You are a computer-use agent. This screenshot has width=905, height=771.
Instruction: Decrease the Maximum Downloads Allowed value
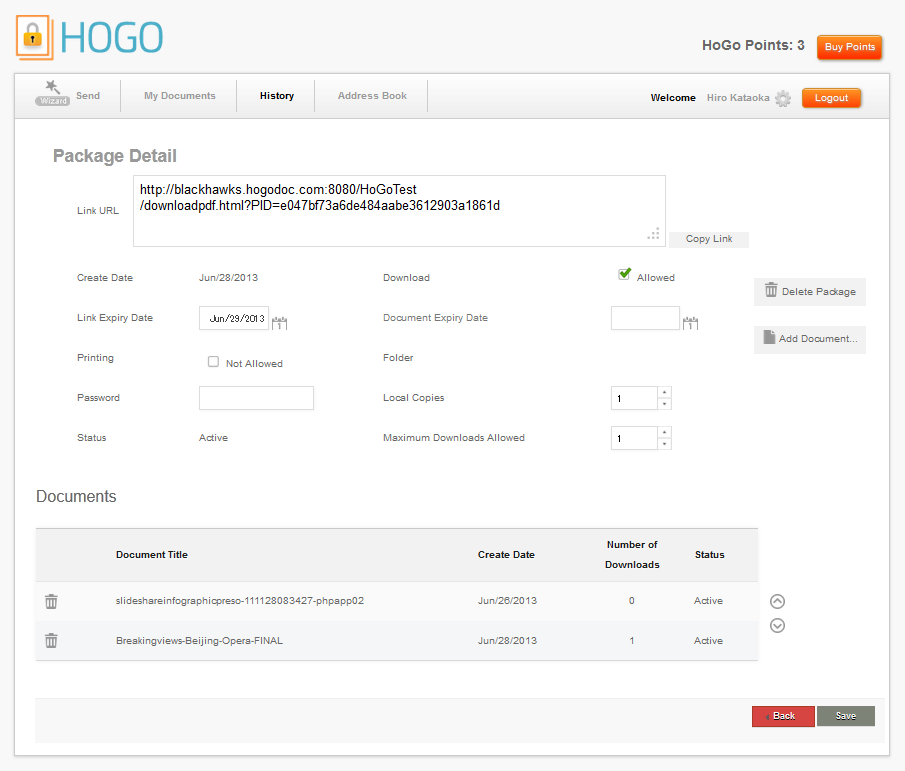tap(664, 444)
